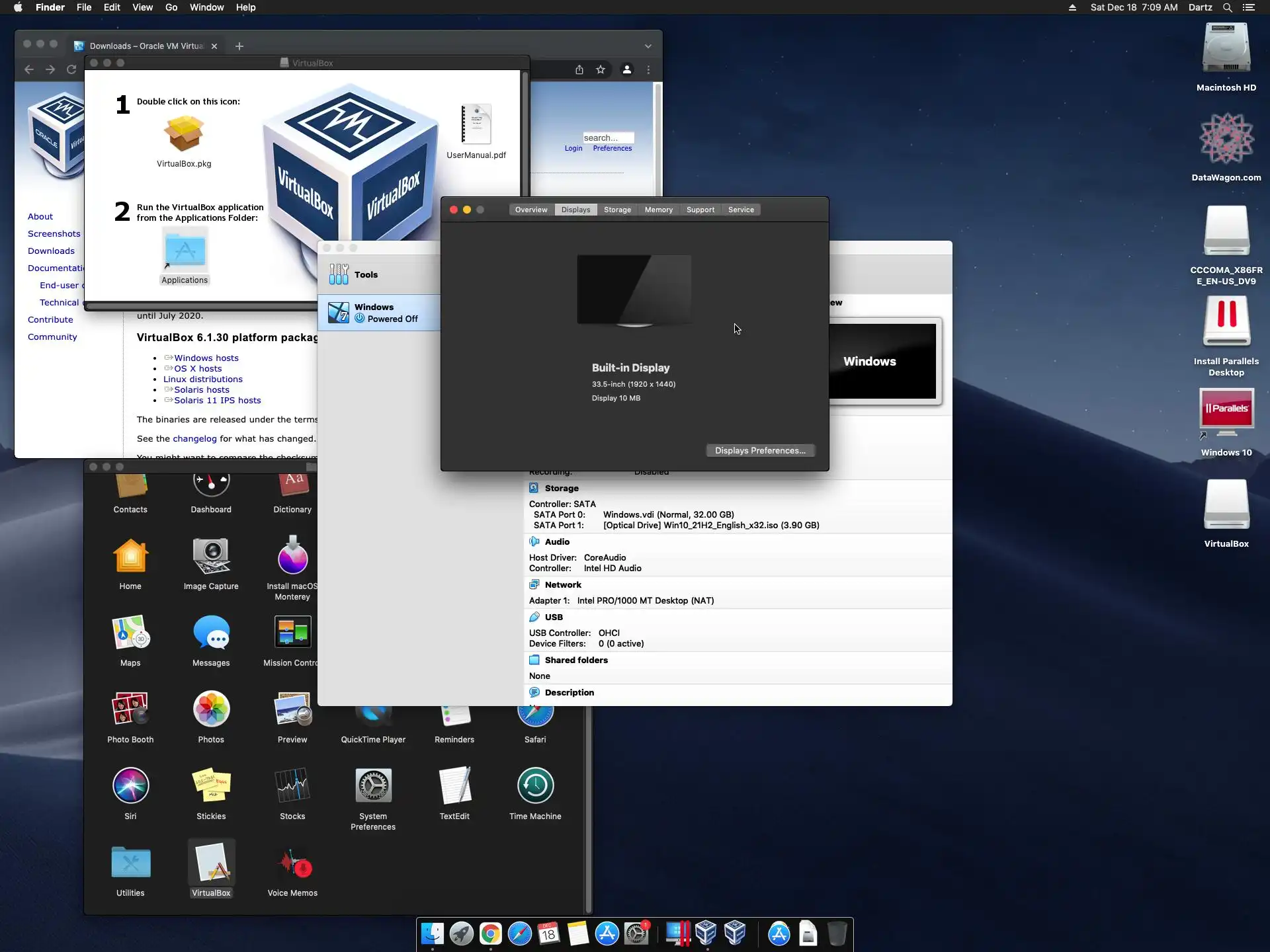Open the Go menu in the menu bar
This screenshot has height=952, width=1270.
pyautogui.click(x=171, y=7)
